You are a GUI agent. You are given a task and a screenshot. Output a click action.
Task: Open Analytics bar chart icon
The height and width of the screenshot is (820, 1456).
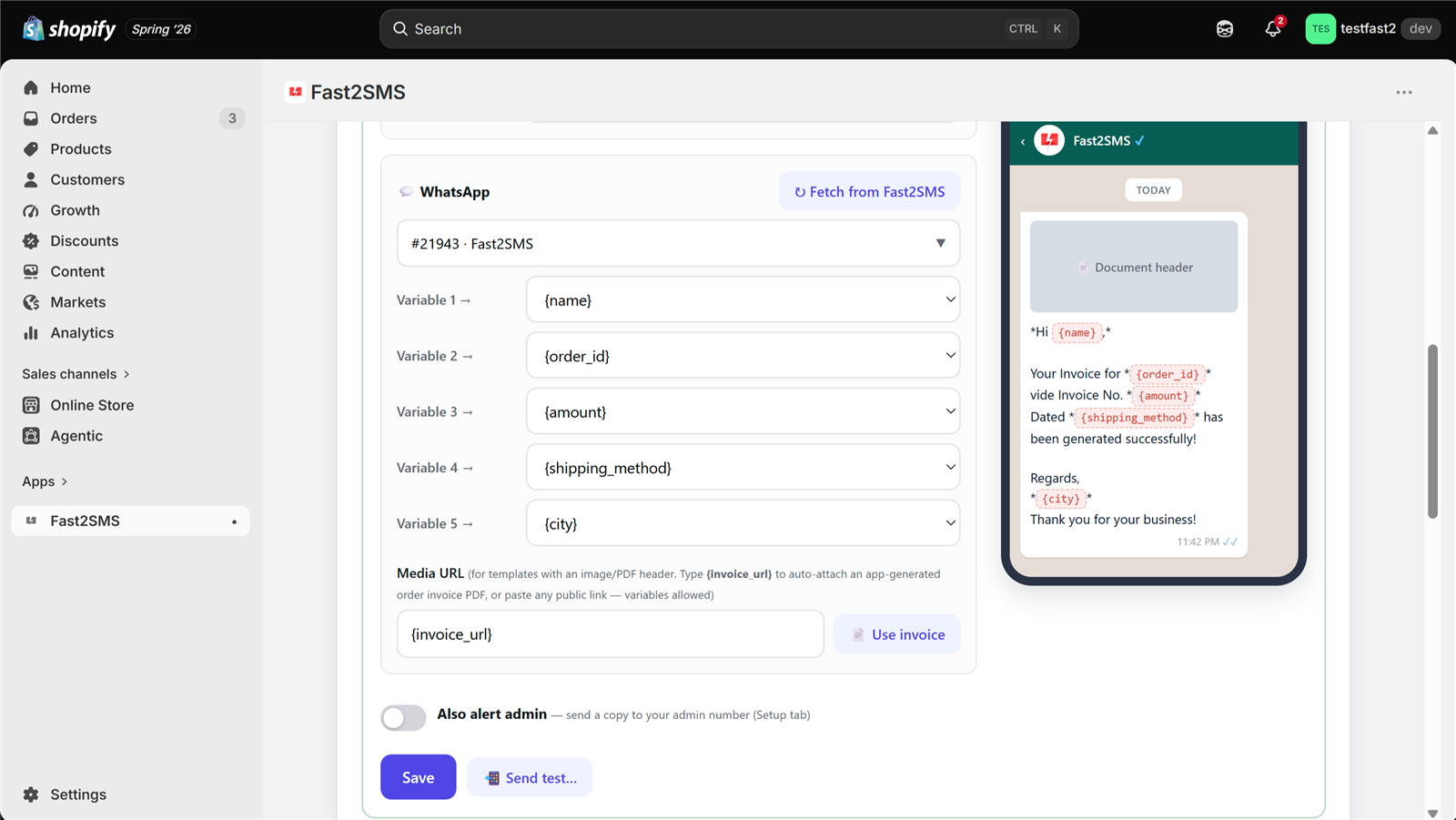31,333
